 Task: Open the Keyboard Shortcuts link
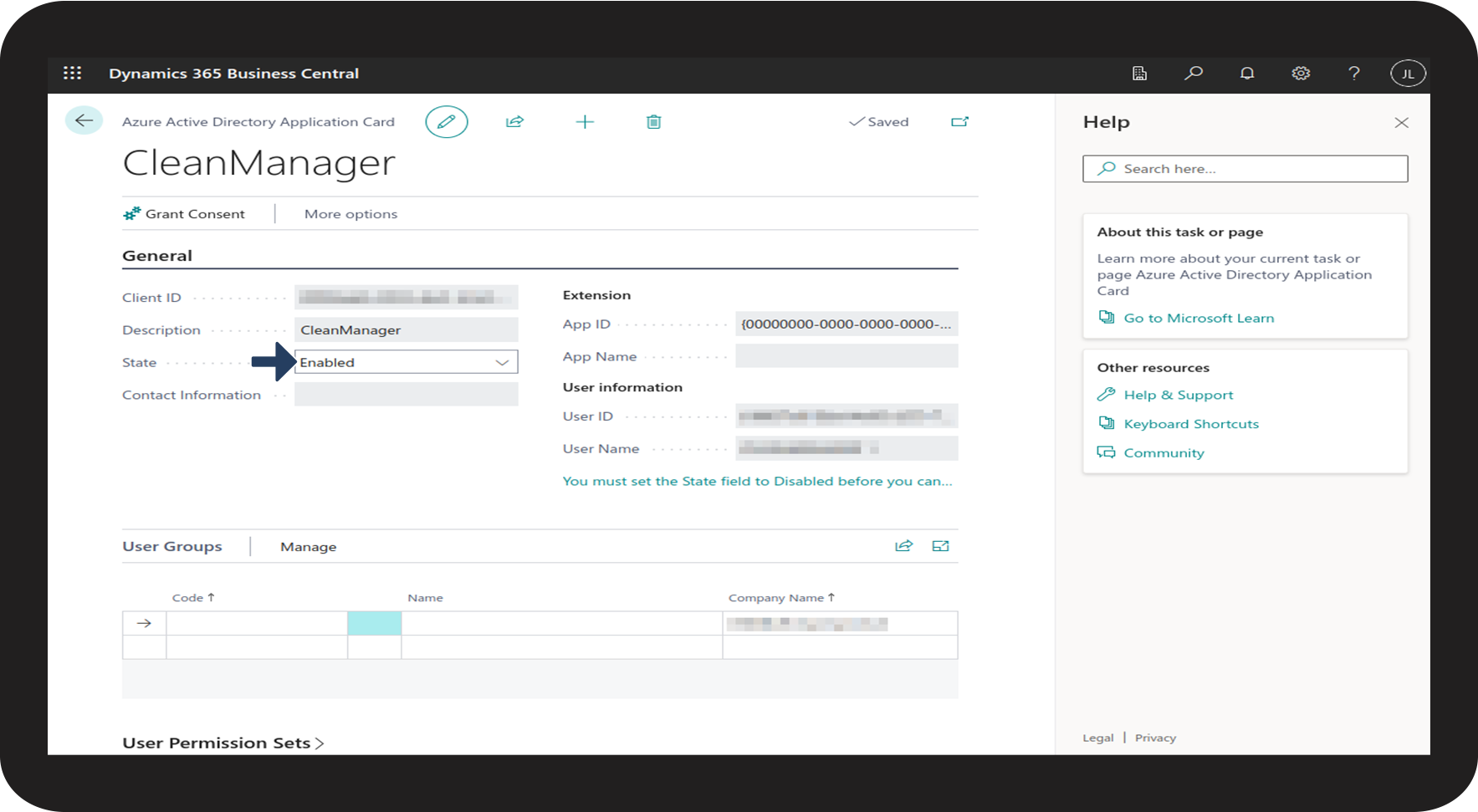click(x=1191, y=424)
